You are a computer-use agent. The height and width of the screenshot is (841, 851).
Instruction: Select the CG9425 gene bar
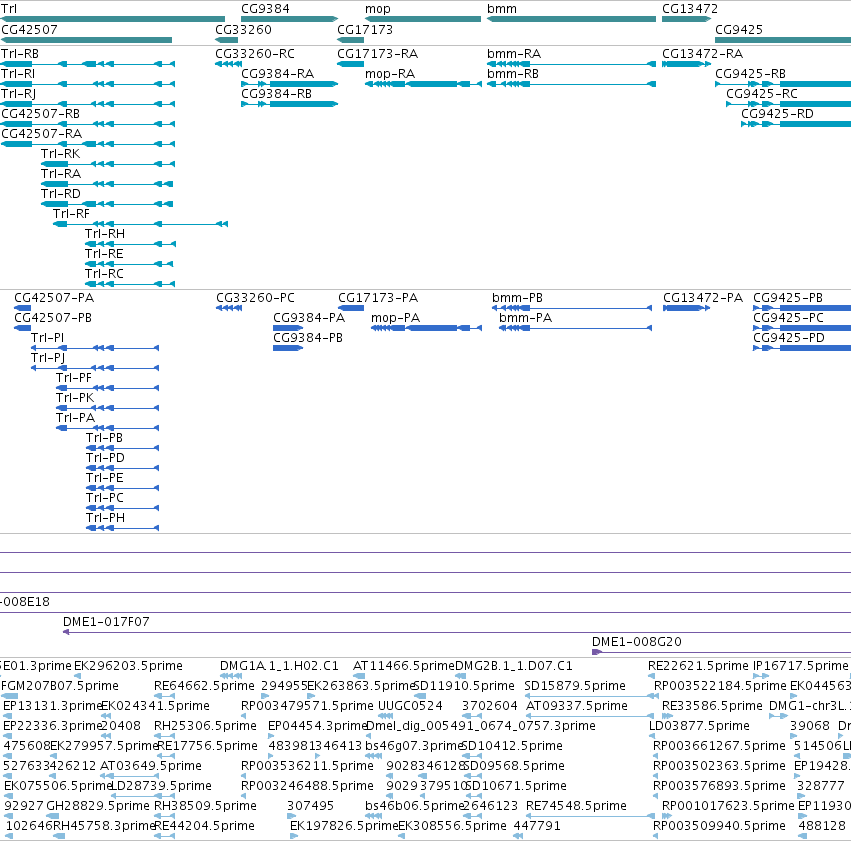pos(783,40)
